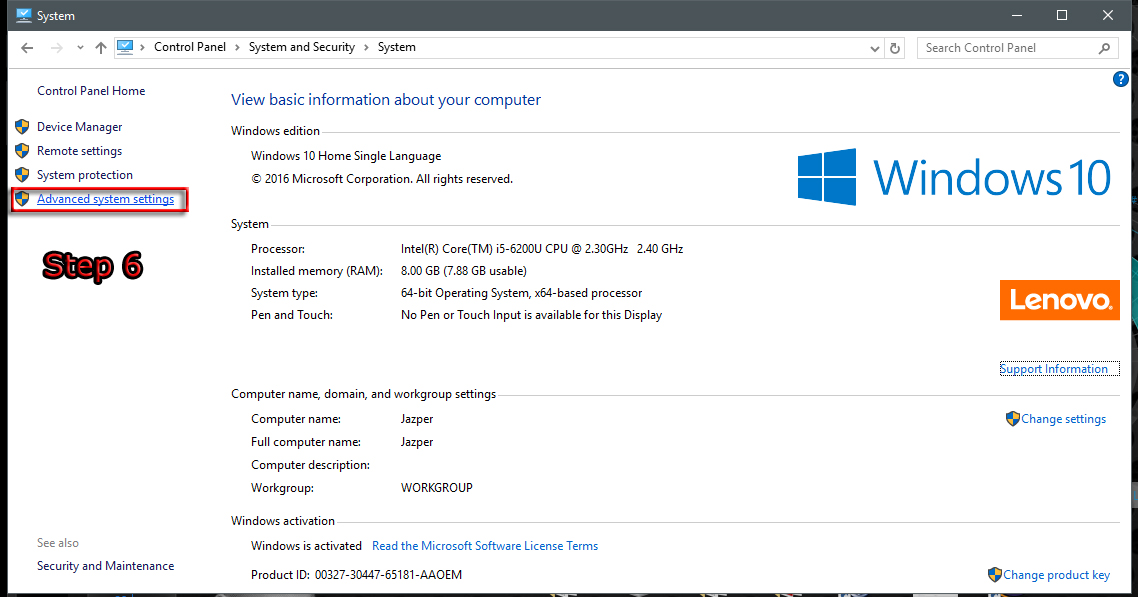Click the Forward navigation arrow
Screen dimensions: 1138x597
[x=57, y=48]
